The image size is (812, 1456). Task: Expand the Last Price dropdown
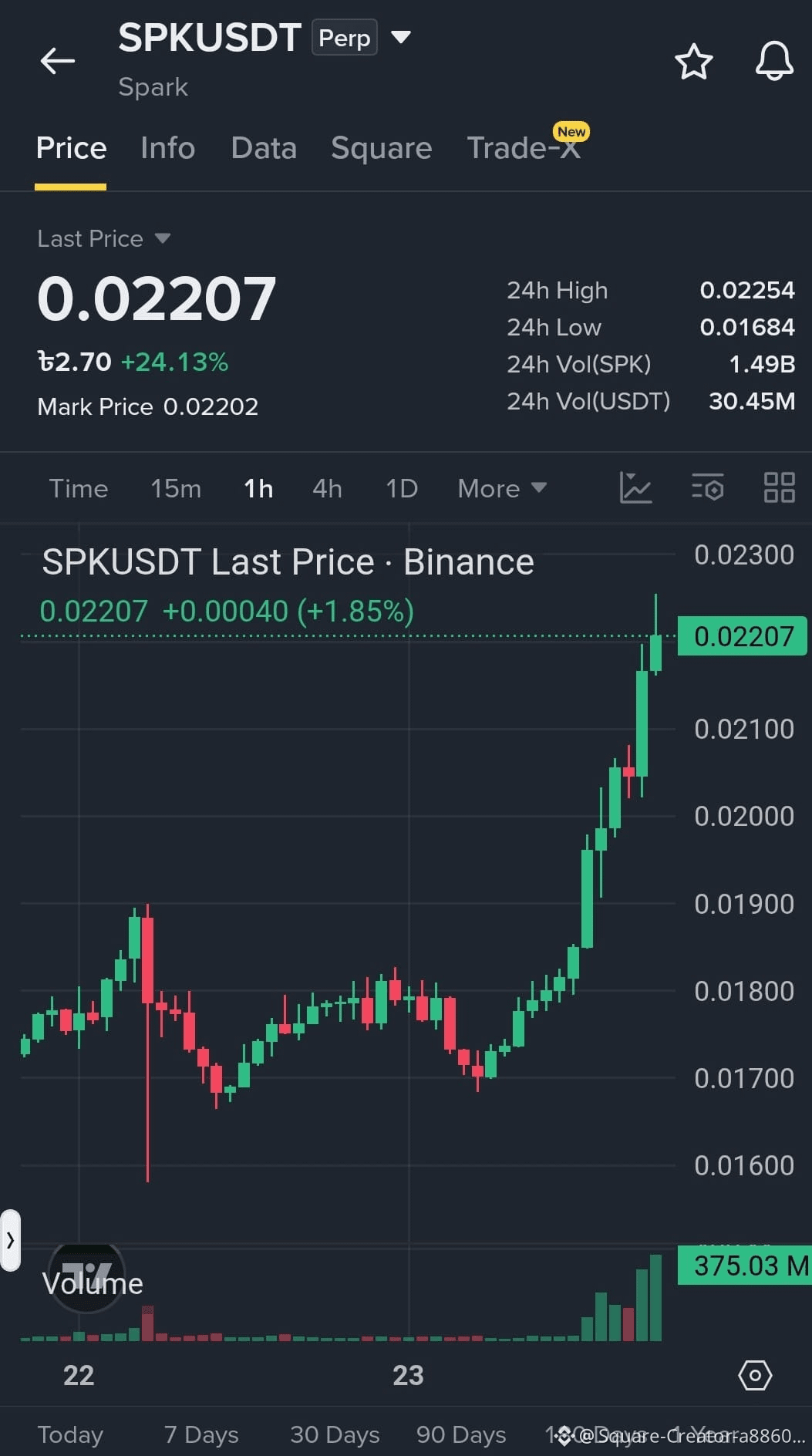tap(163, 238)
